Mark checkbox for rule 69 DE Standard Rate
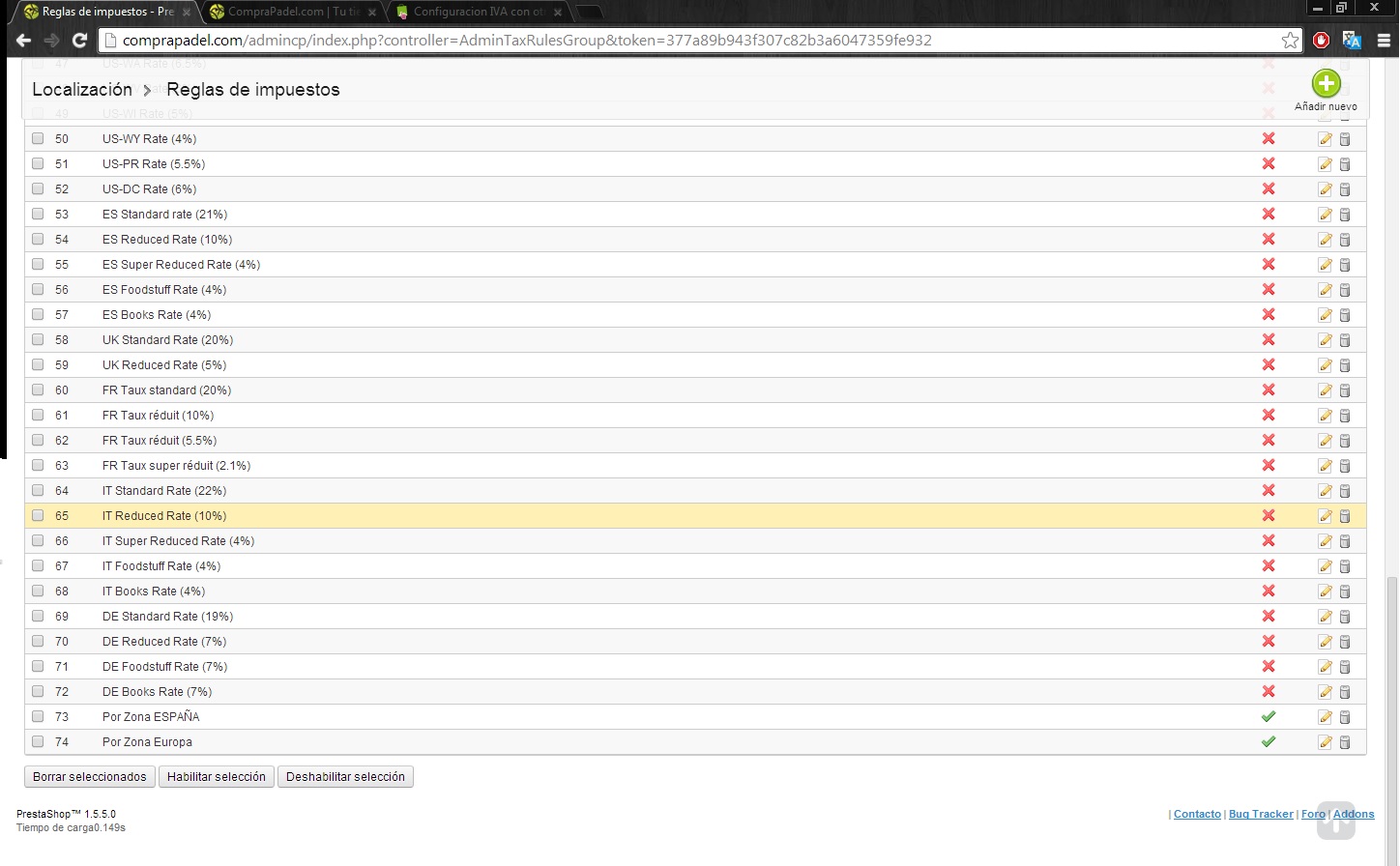The image size is (1400, 866). [38, 616]
